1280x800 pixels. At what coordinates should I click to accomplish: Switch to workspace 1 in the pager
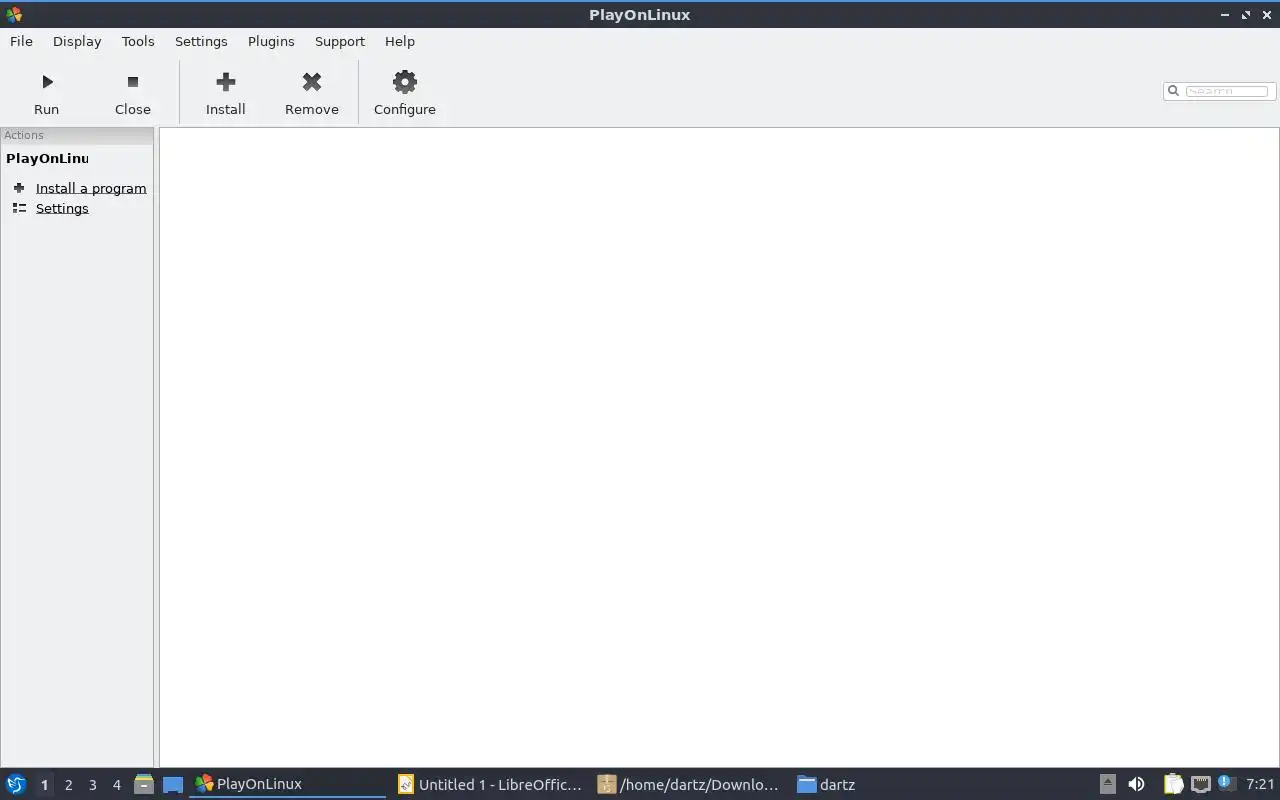(x=44, y=785)
